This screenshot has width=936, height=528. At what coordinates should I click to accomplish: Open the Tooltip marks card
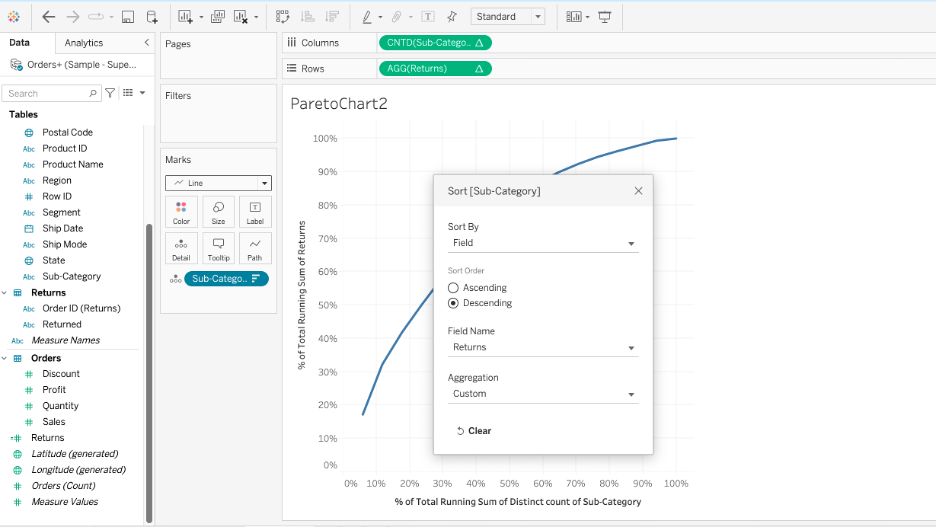coord(218,248)
